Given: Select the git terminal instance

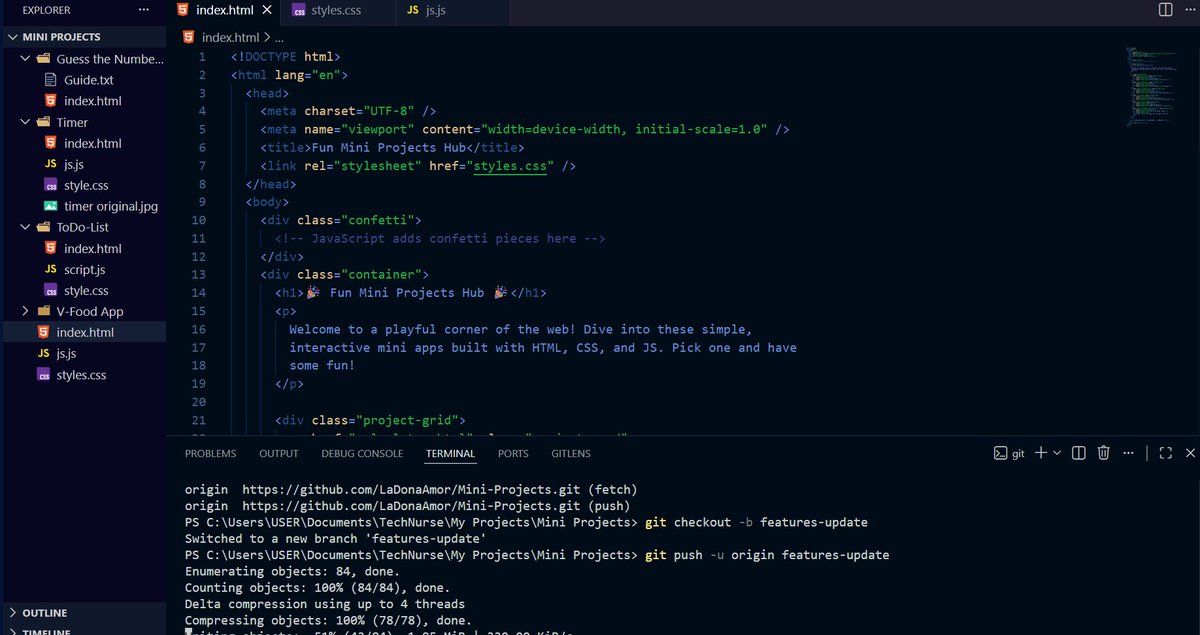Looking at the screenshot, I should (x=1009, y=453).
